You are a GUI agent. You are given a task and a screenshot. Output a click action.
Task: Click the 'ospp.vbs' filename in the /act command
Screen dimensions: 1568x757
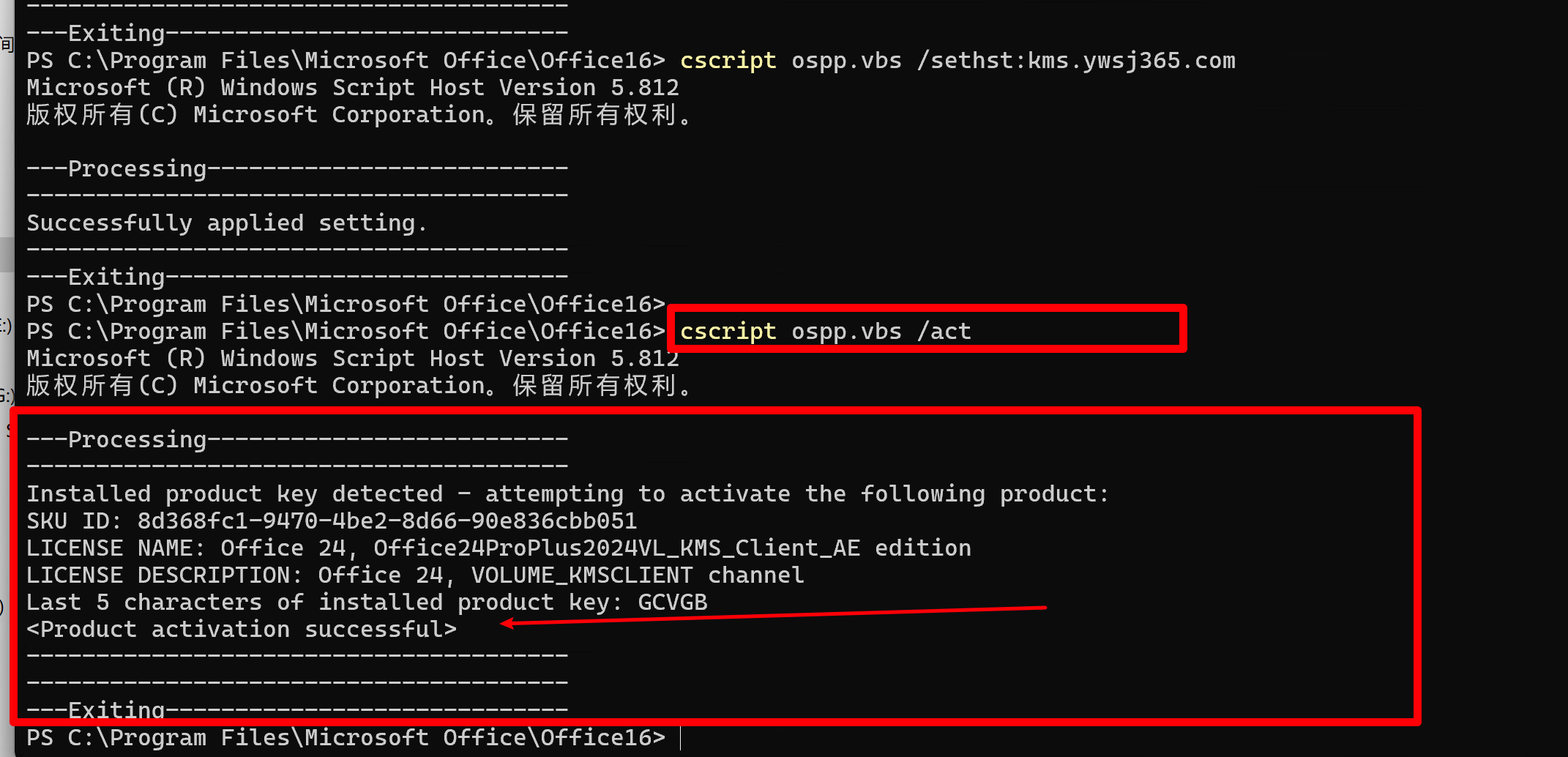tap(846, 332)
